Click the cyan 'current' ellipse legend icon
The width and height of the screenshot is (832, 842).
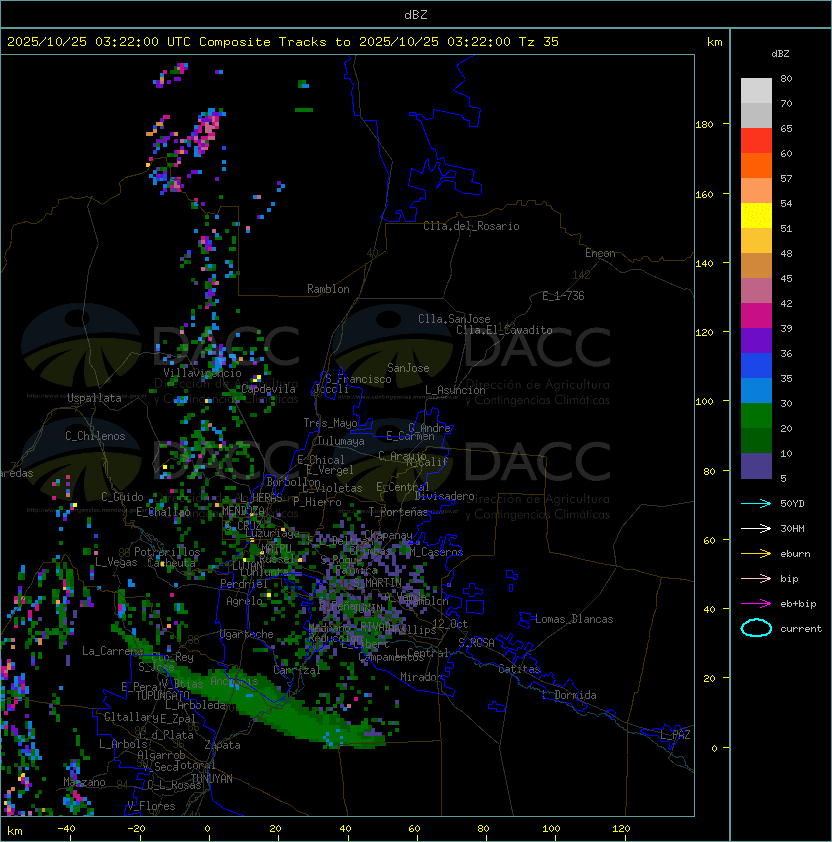[x=756, y=628]
